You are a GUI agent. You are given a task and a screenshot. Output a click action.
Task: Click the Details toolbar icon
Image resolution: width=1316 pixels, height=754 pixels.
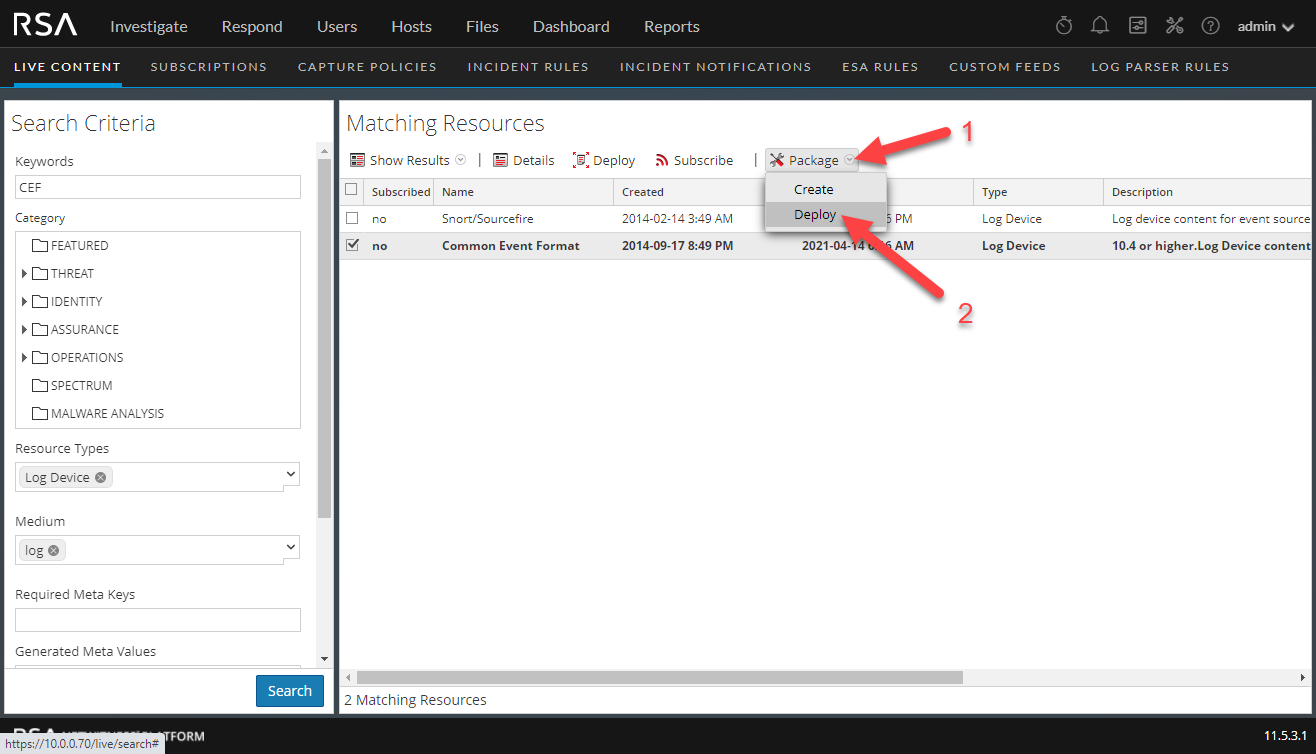501,160
